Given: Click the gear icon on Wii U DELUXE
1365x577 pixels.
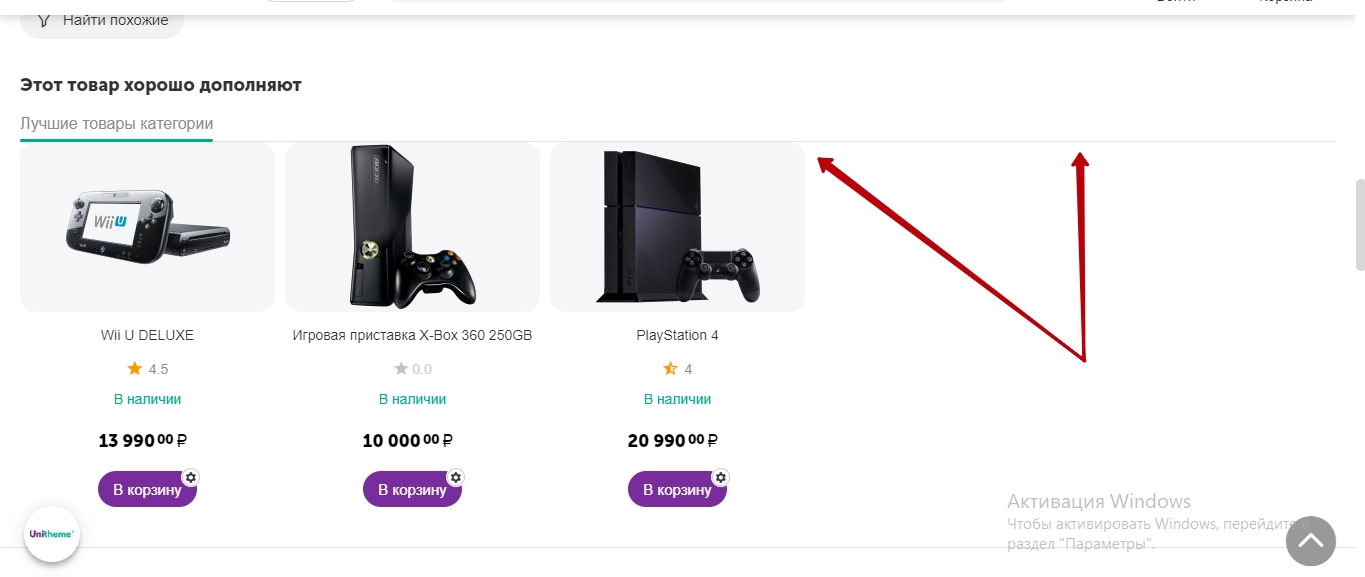Looking at the screenshot, I should point(191,477).
